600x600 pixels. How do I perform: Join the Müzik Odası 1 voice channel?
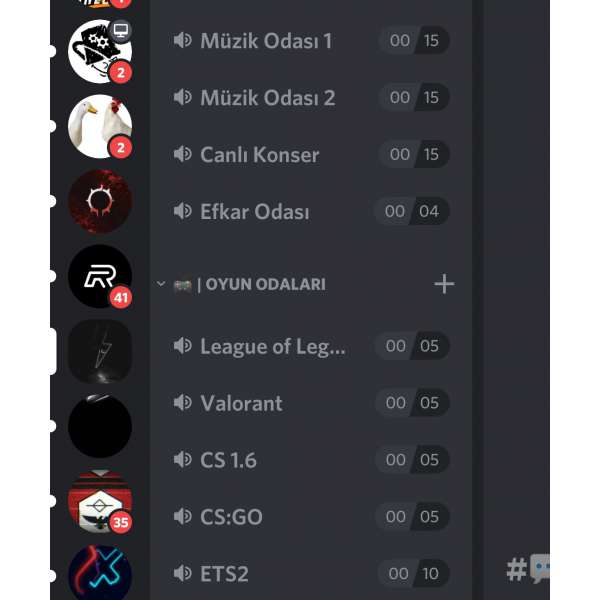pyautogui.click(x=310, y=41)
